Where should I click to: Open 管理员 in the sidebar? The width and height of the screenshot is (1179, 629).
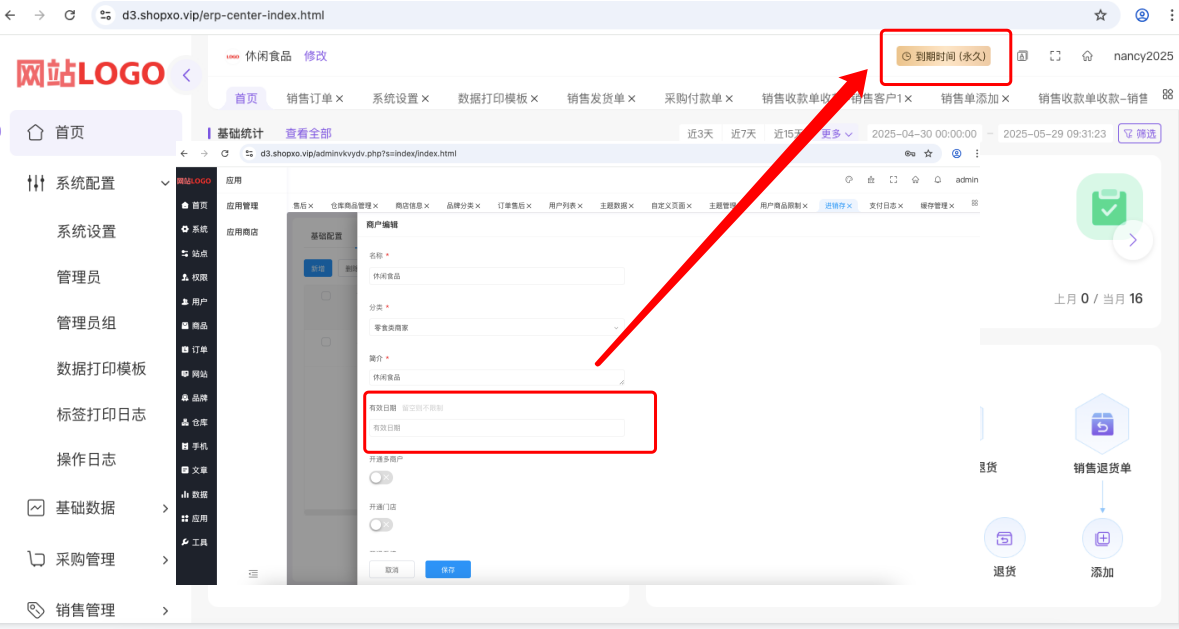coord(78,277)
